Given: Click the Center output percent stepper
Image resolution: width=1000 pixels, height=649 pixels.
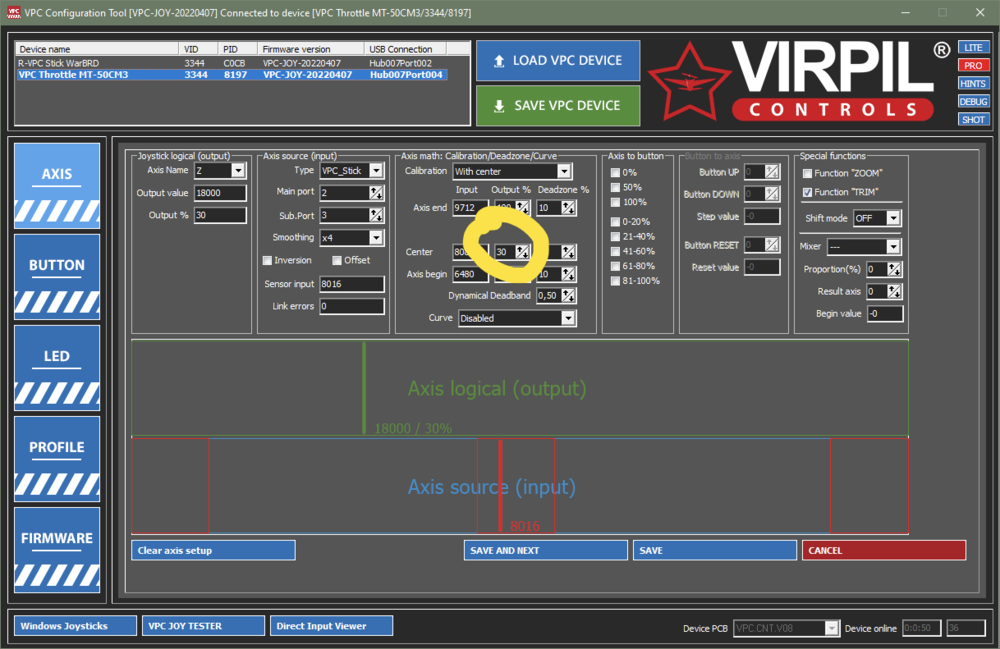Looking at the screenshot, I should 522,252.
